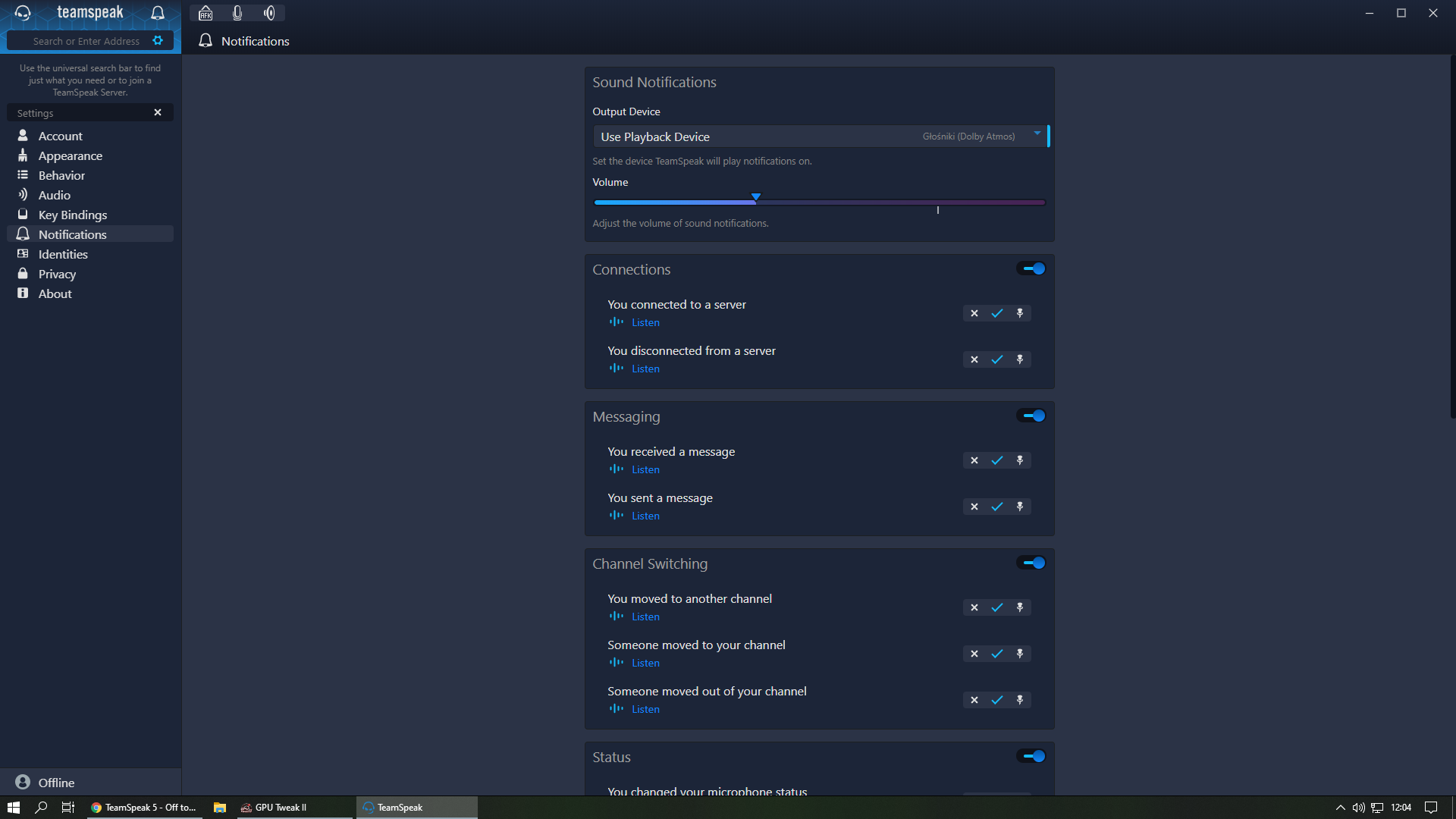The height and width of the screenshot is (819, 1456).
Task: Open Windows system tray hidden icons chevron
Action: [x=1340, y=808]
